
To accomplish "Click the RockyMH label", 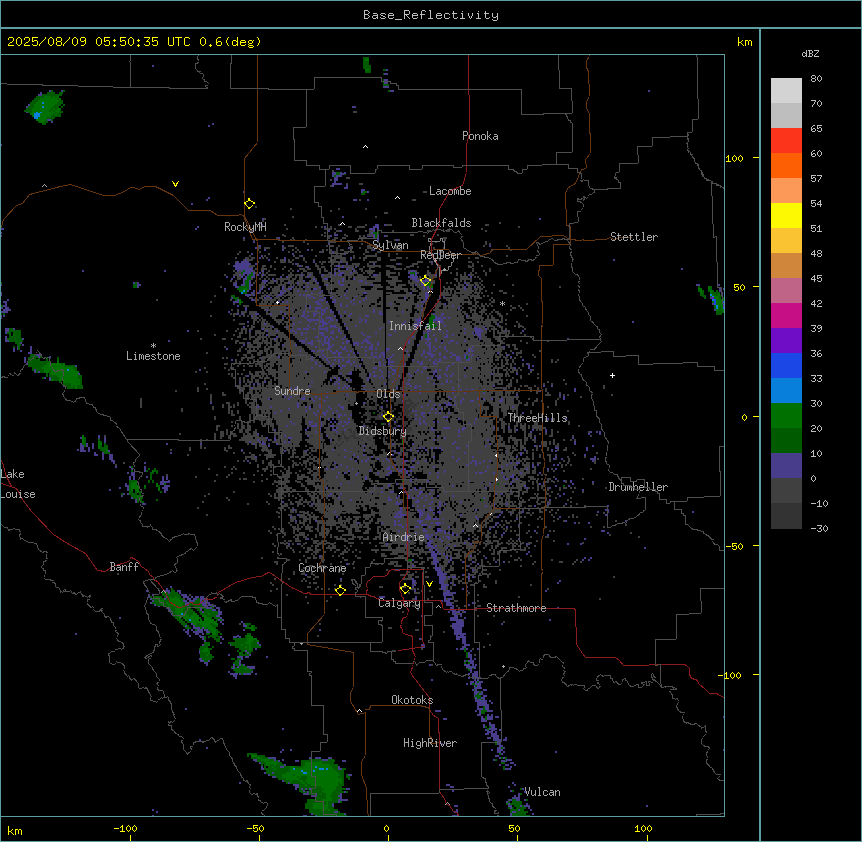I will pos(245,227).
